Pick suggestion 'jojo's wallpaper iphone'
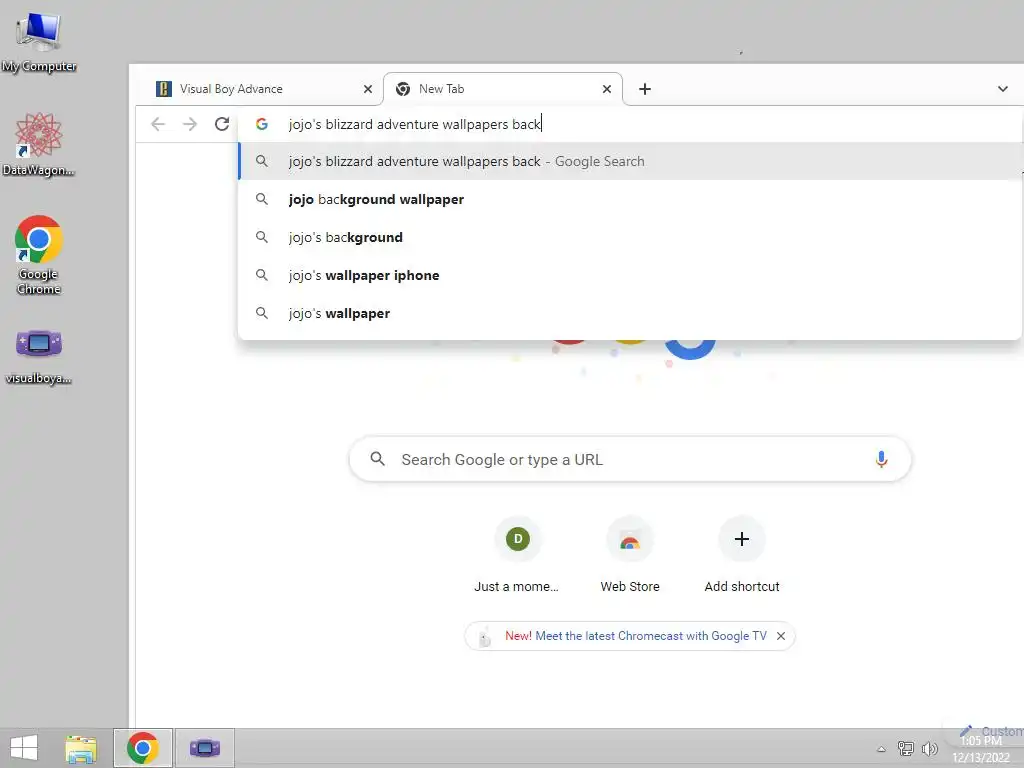1024x768 pixels. [x=630, y=275]
